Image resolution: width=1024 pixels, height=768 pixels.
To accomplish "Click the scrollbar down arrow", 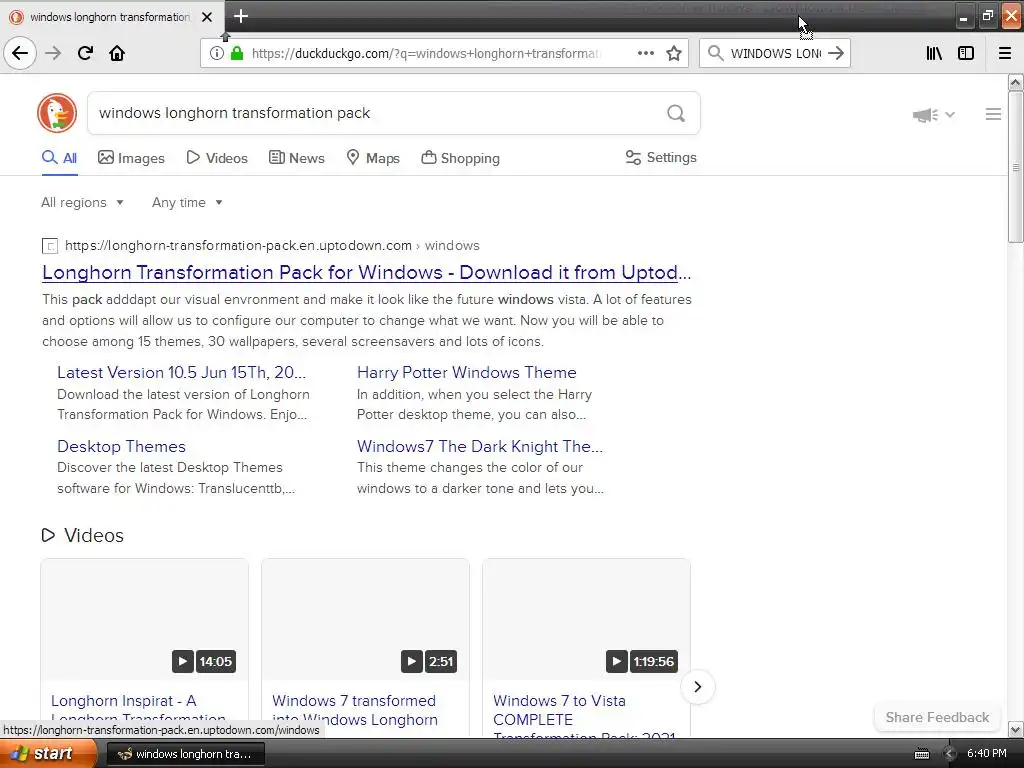I will pyautogui.click(x=1015, y=729).
